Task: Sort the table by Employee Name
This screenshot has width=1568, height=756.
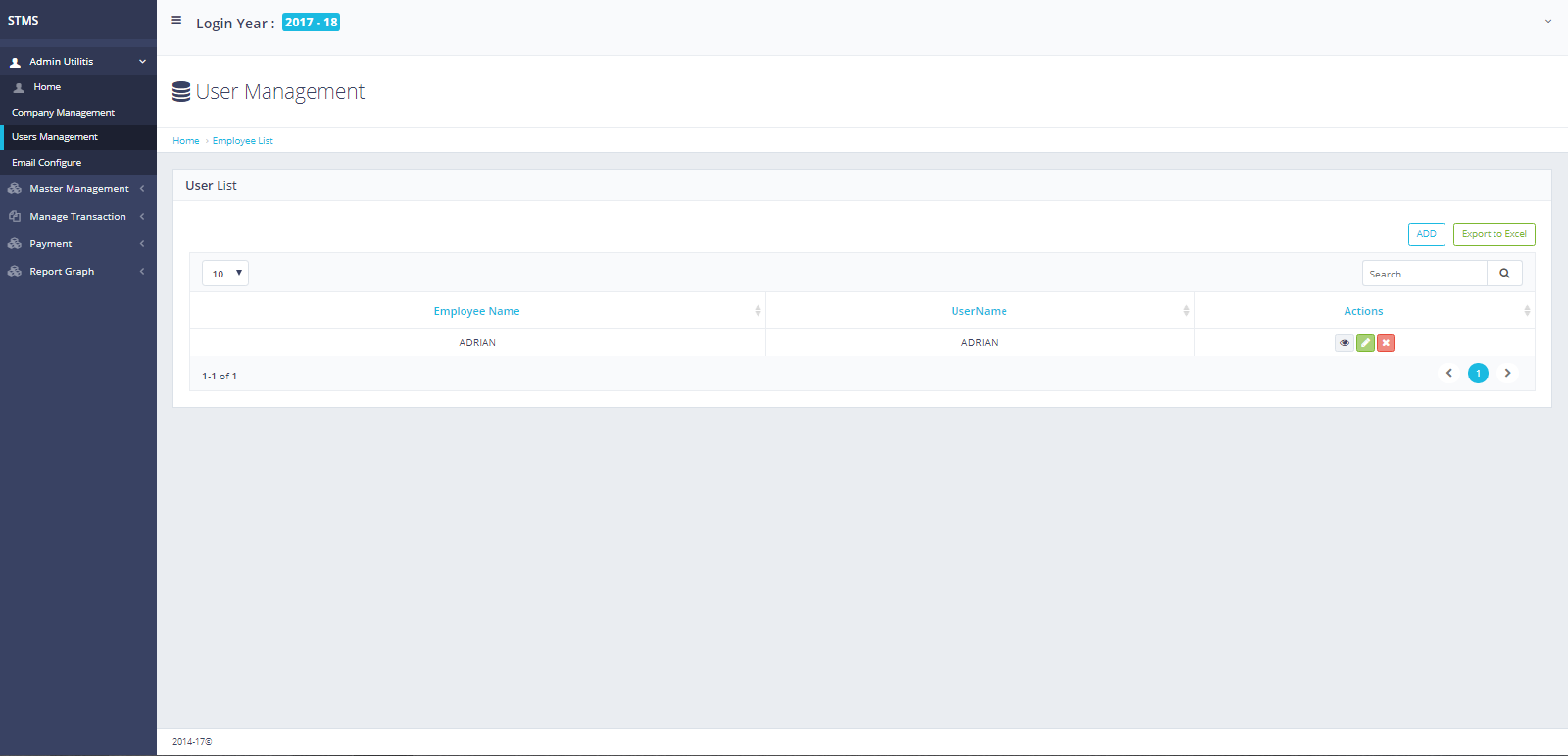Action: pyautogui.click(x=477, y=311)
